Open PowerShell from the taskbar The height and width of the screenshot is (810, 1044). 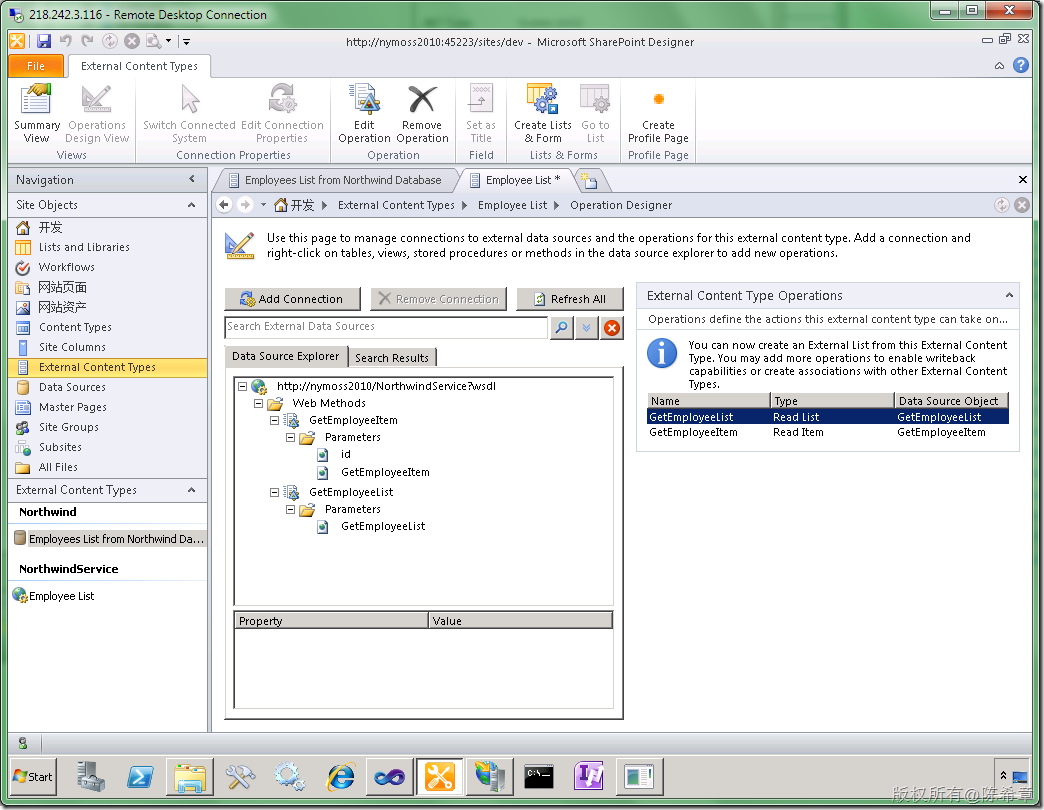[x=140, y=777]
